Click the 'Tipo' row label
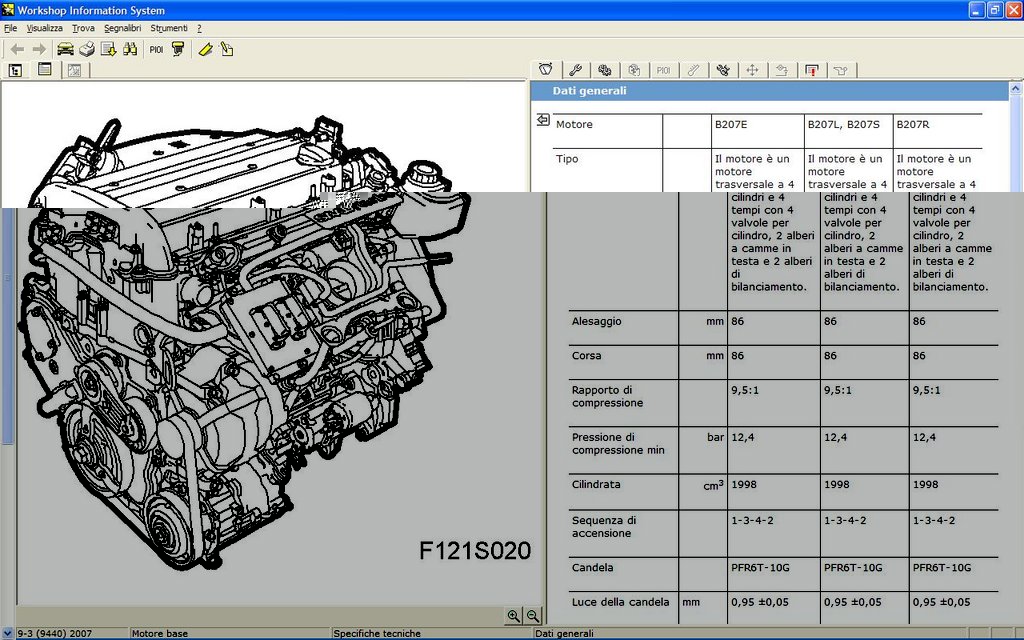 [x=567, y=159]
